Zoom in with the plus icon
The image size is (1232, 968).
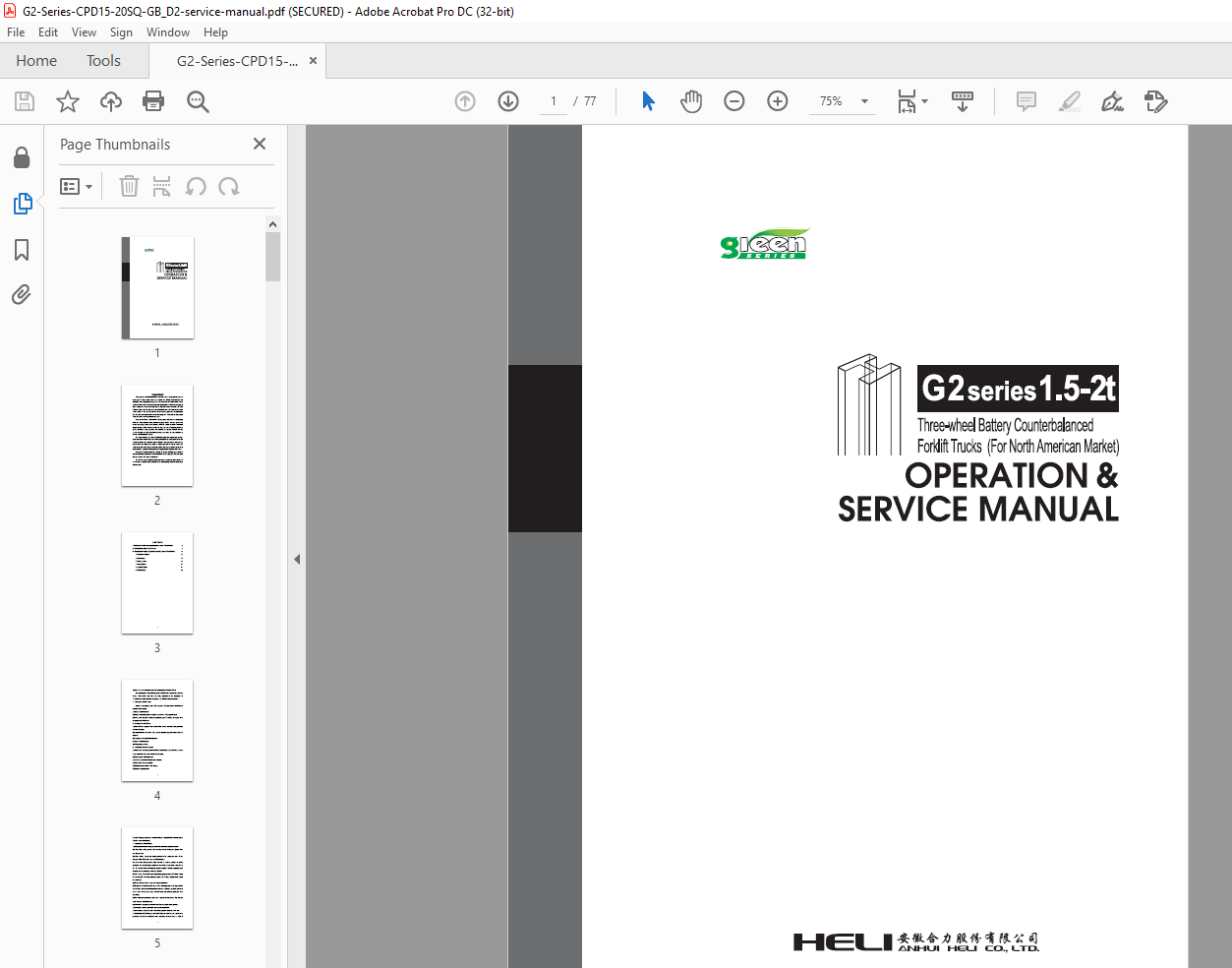pos(778,101)
